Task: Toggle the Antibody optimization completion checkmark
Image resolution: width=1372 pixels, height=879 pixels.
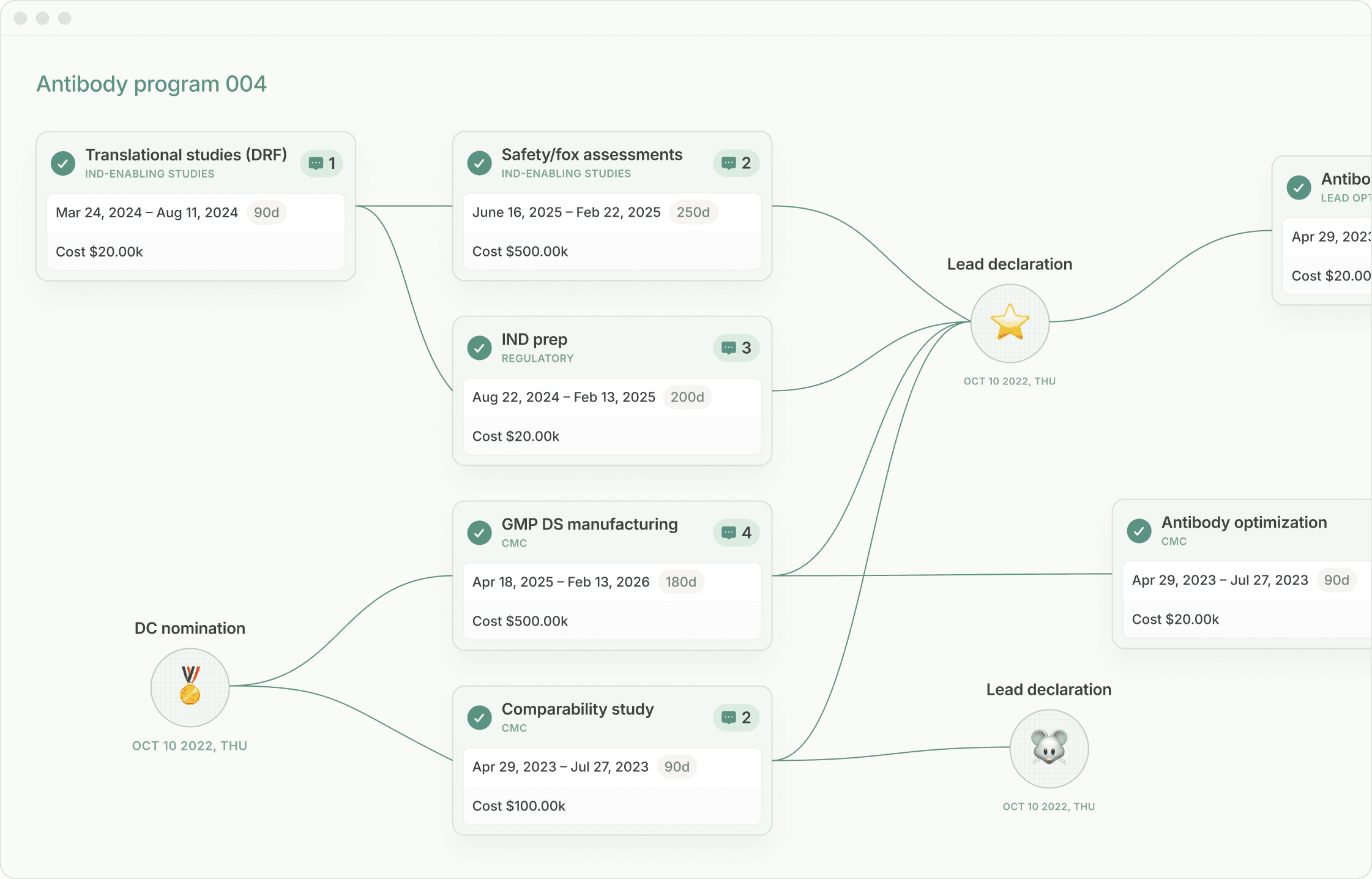Action: point(1139,531)
